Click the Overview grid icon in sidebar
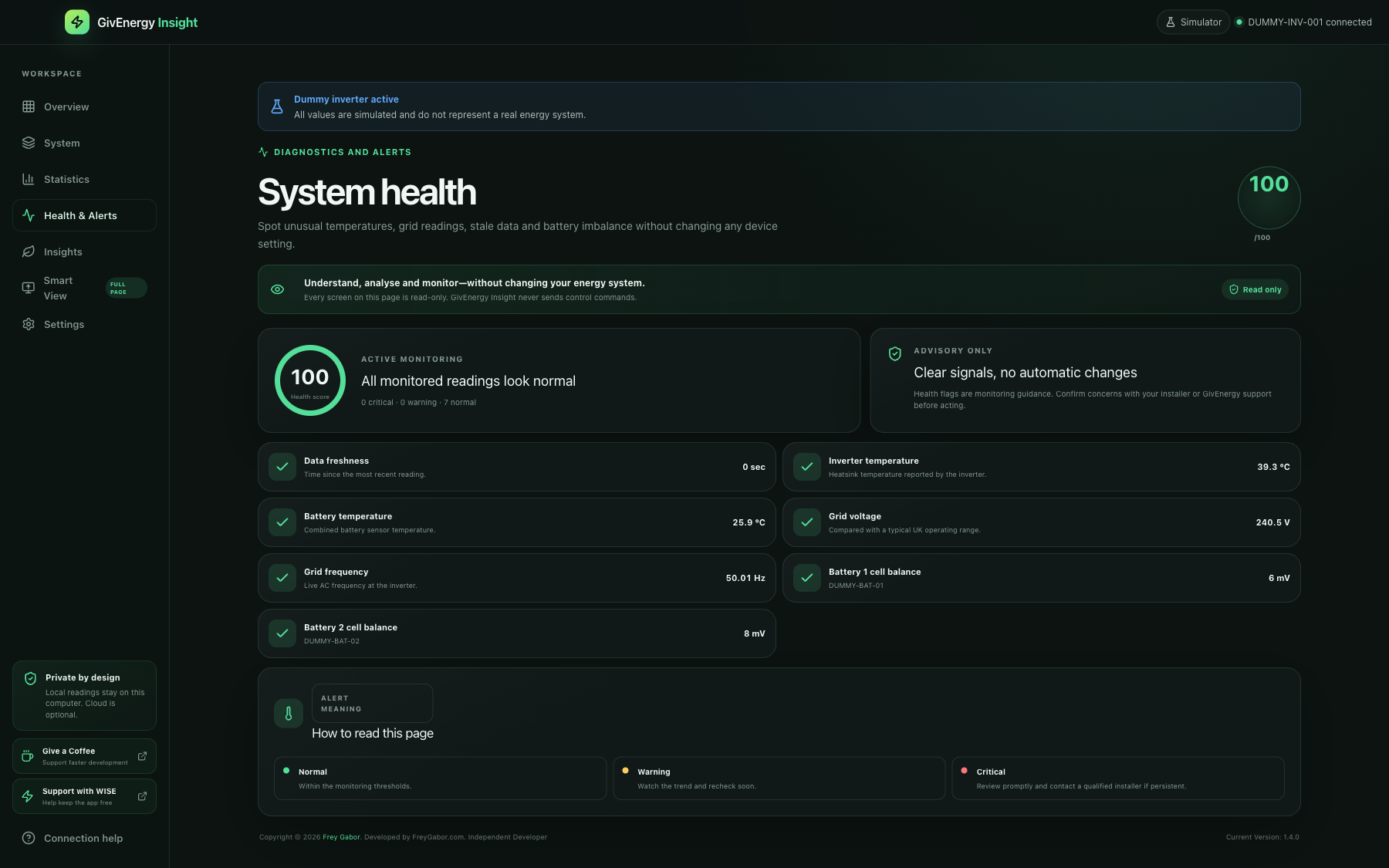 tap(29, 106)
